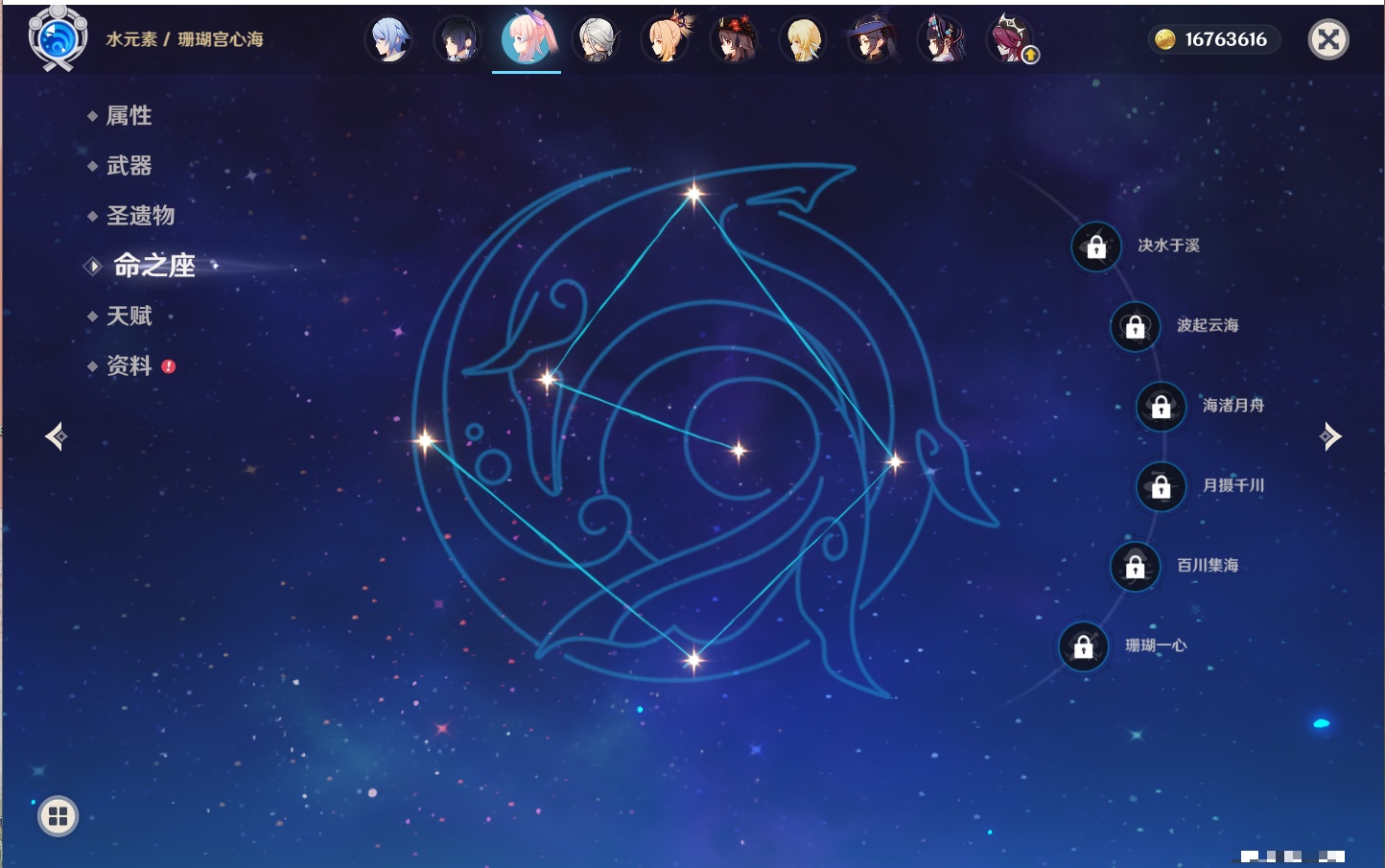Open the 属性 attributes tab
The height and width of the screenshot is (868, 1385).
tap(129, 116)
